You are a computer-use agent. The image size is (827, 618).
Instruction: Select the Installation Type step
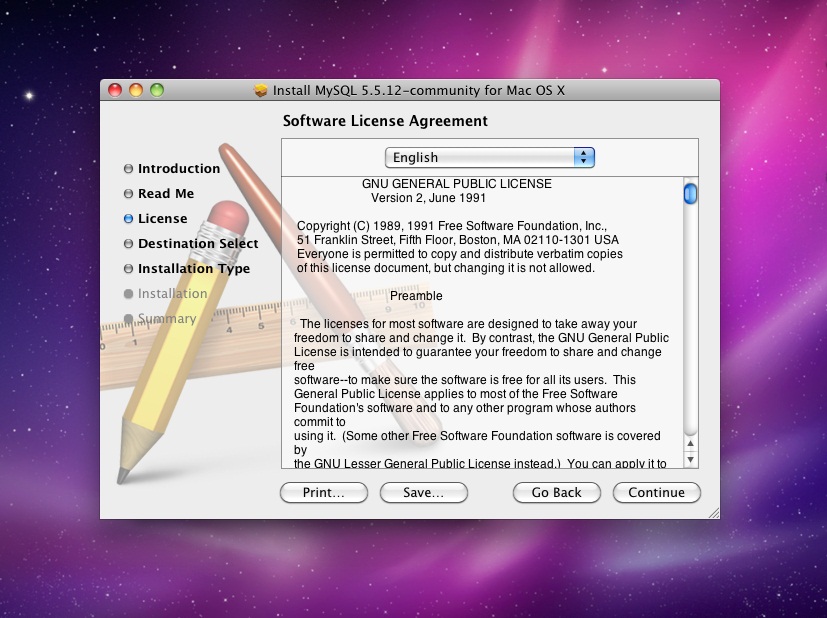click(x=187, y=268)
